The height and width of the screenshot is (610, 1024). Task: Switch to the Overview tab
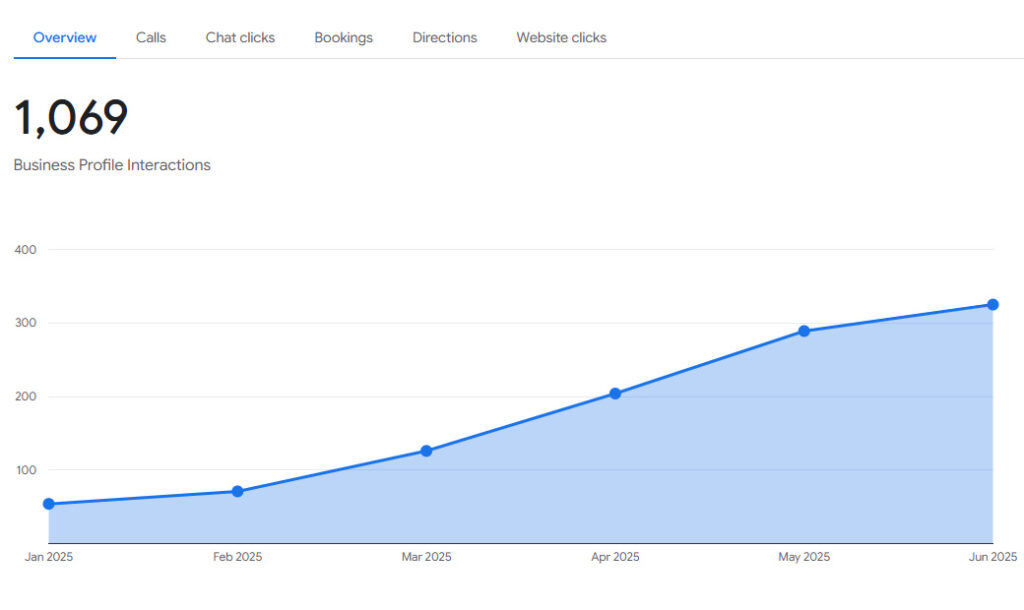[x=65, y=38]
